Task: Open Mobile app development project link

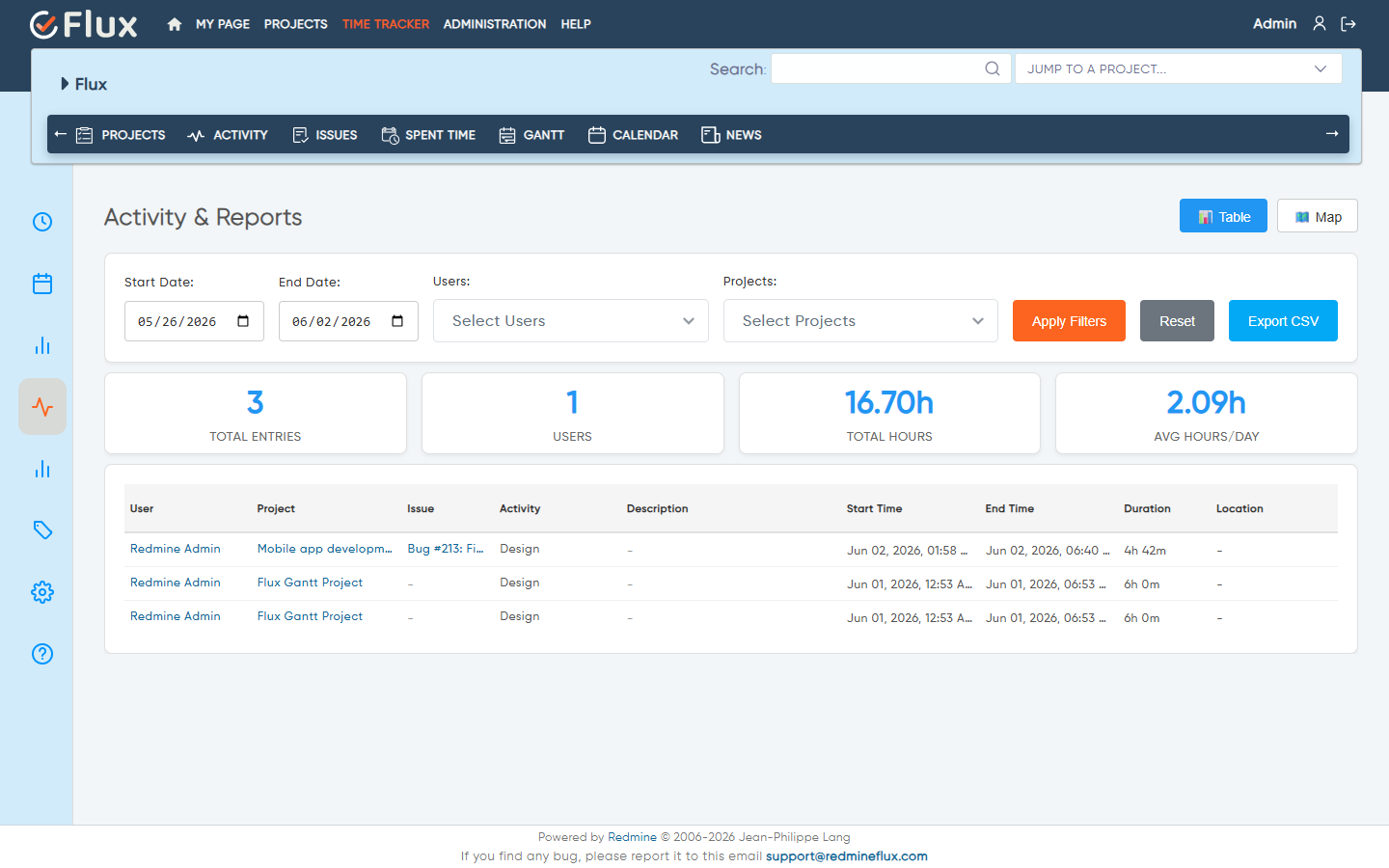Action: [325, 549]
